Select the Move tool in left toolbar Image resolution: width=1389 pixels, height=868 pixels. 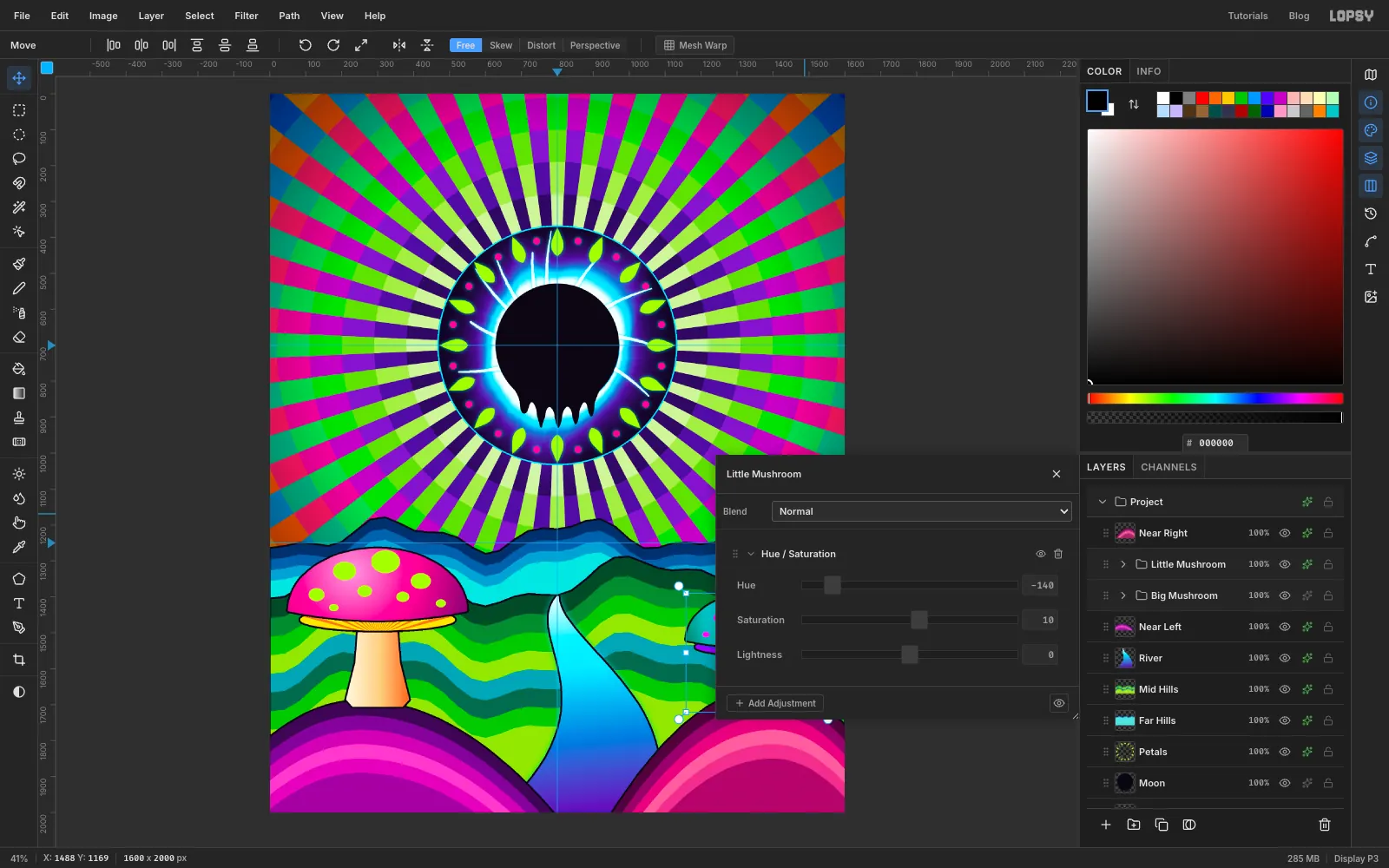(x=19, y=78)
